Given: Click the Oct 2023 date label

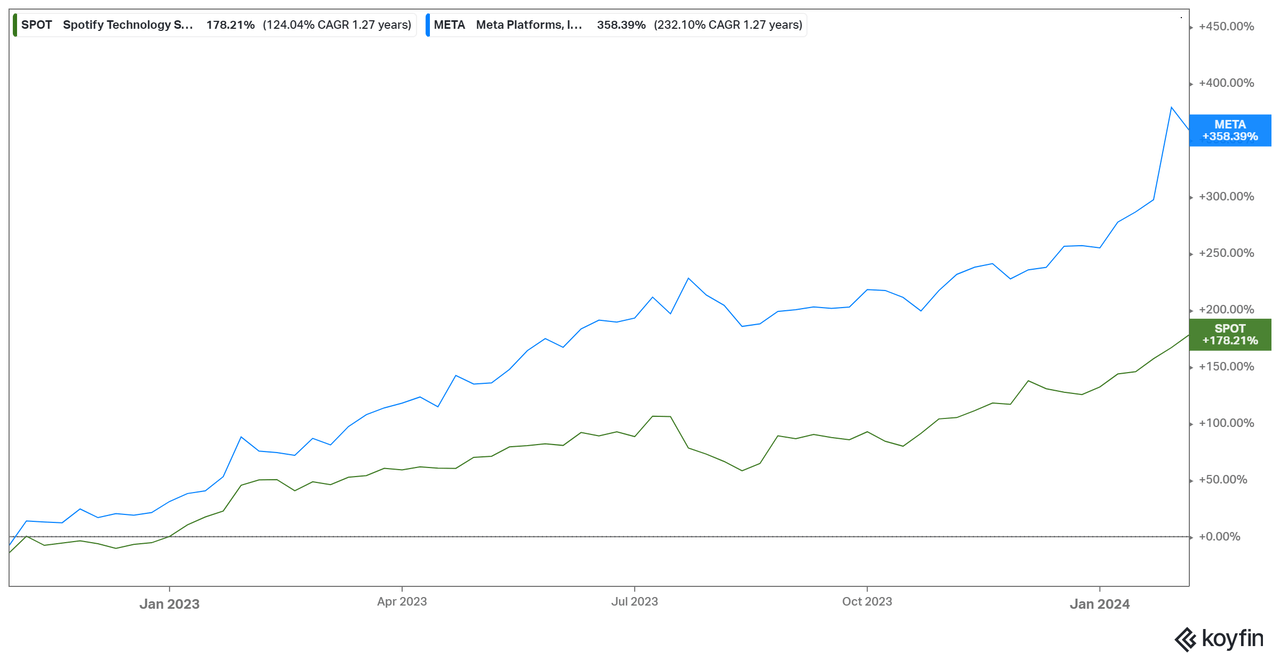Looking at the screenshot, I should [867, 603].
